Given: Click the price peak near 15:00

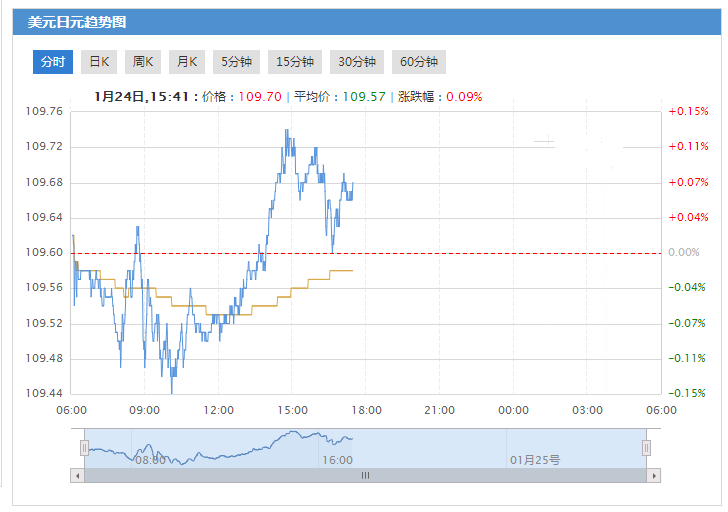Looking at the screenshot, I should tap(288, 130).
